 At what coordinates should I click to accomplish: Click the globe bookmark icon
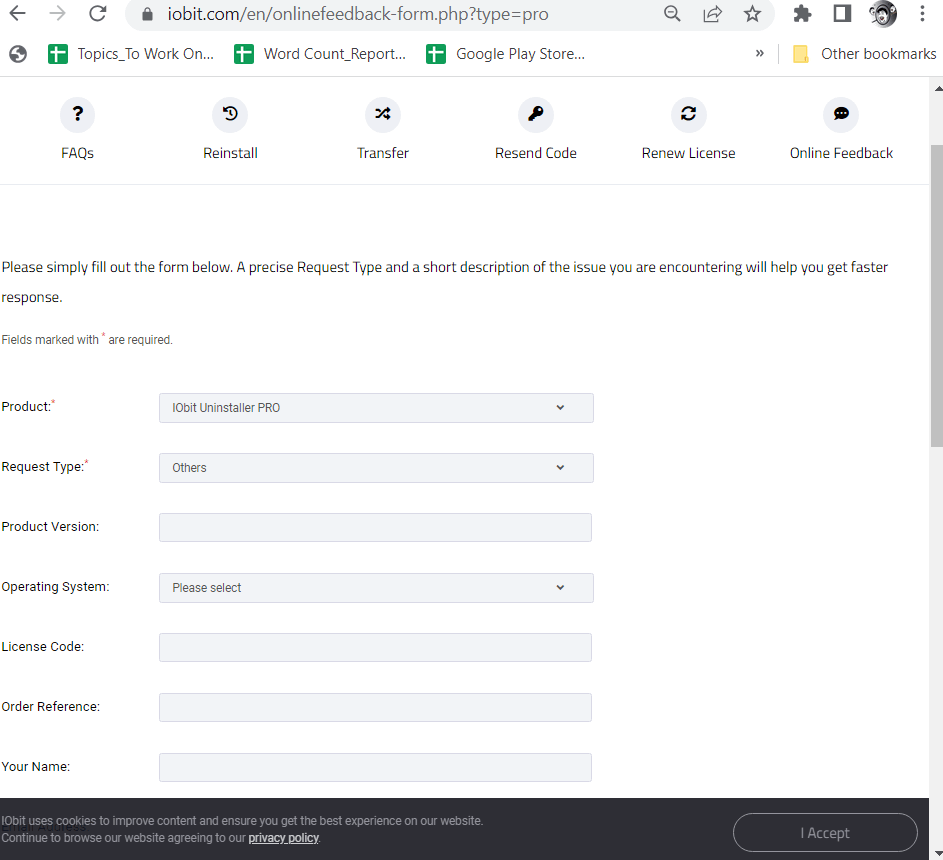pos(18,54)
